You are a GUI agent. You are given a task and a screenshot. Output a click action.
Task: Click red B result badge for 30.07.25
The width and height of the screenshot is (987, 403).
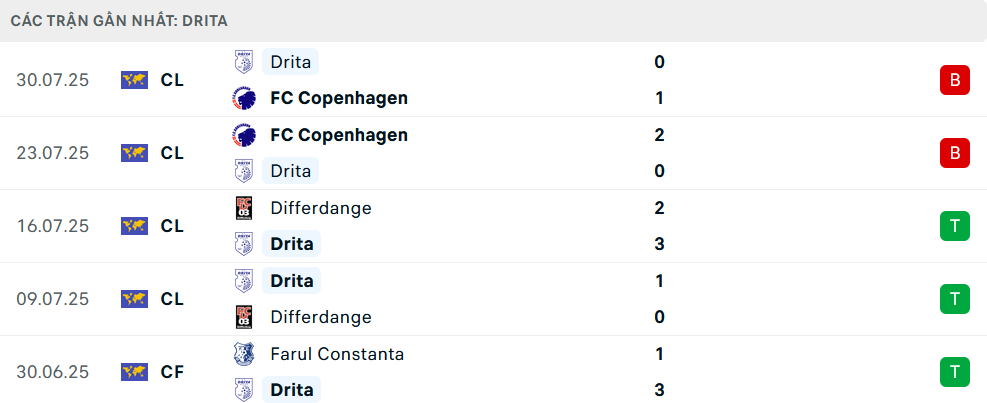tap(955, 80)
